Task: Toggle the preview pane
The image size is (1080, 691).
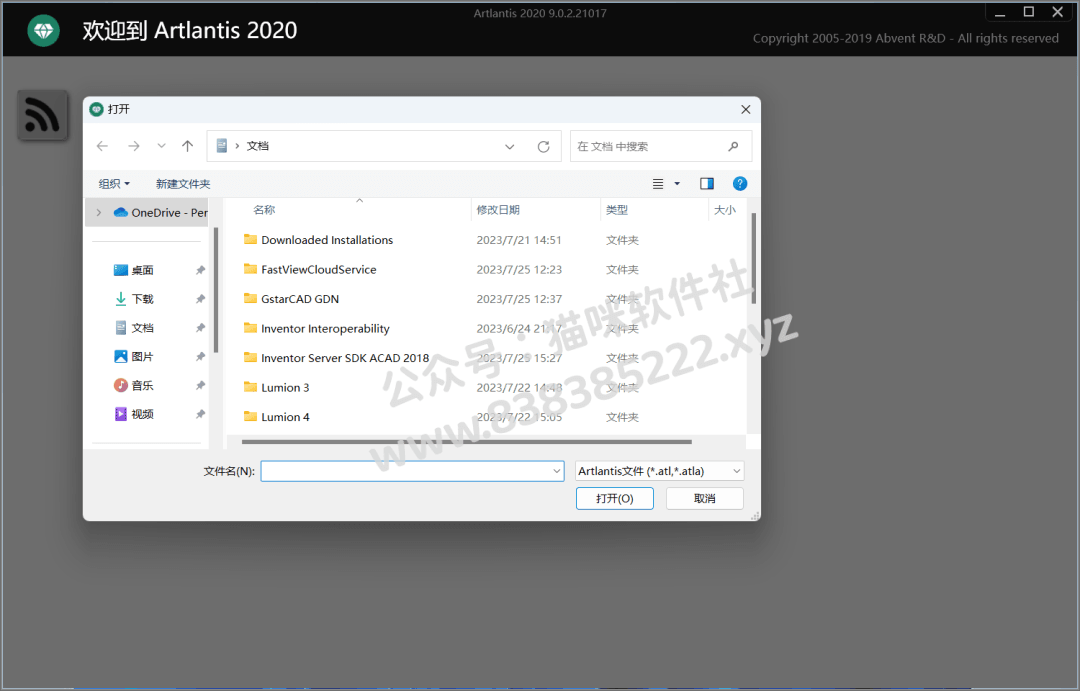Action: (x=707, y=183)
